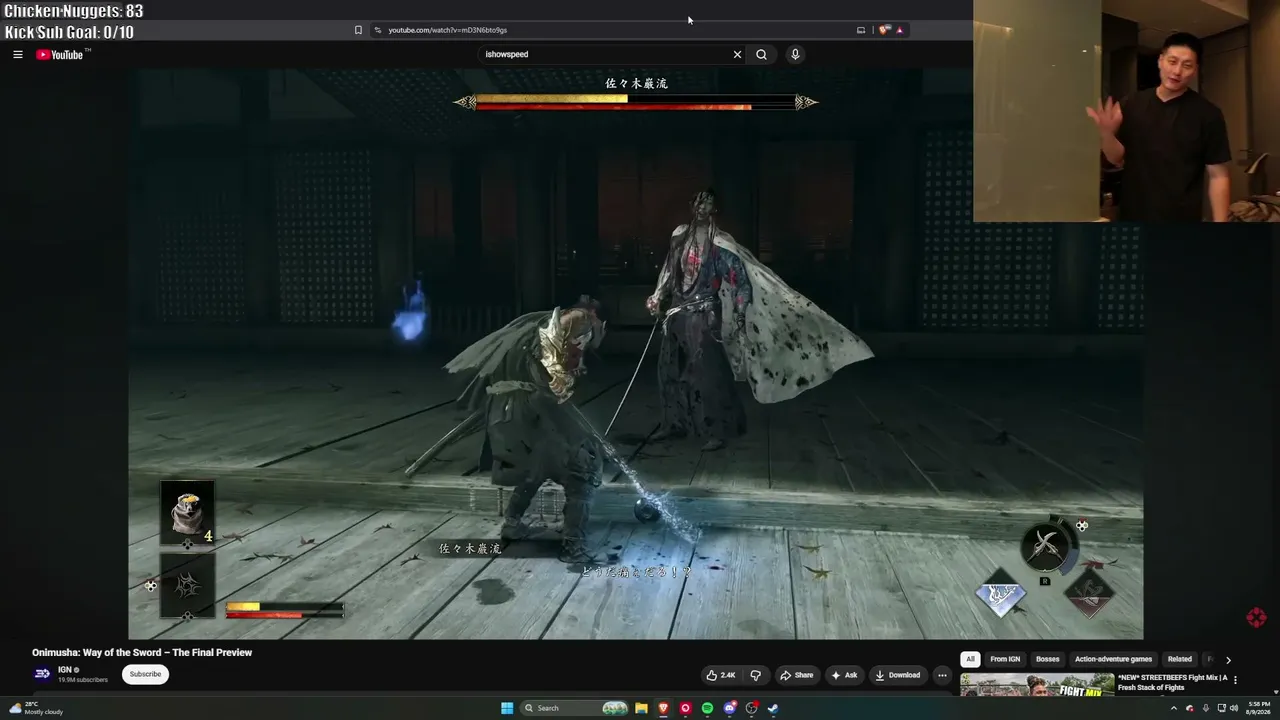Open the volume control in system tray

1233,708
